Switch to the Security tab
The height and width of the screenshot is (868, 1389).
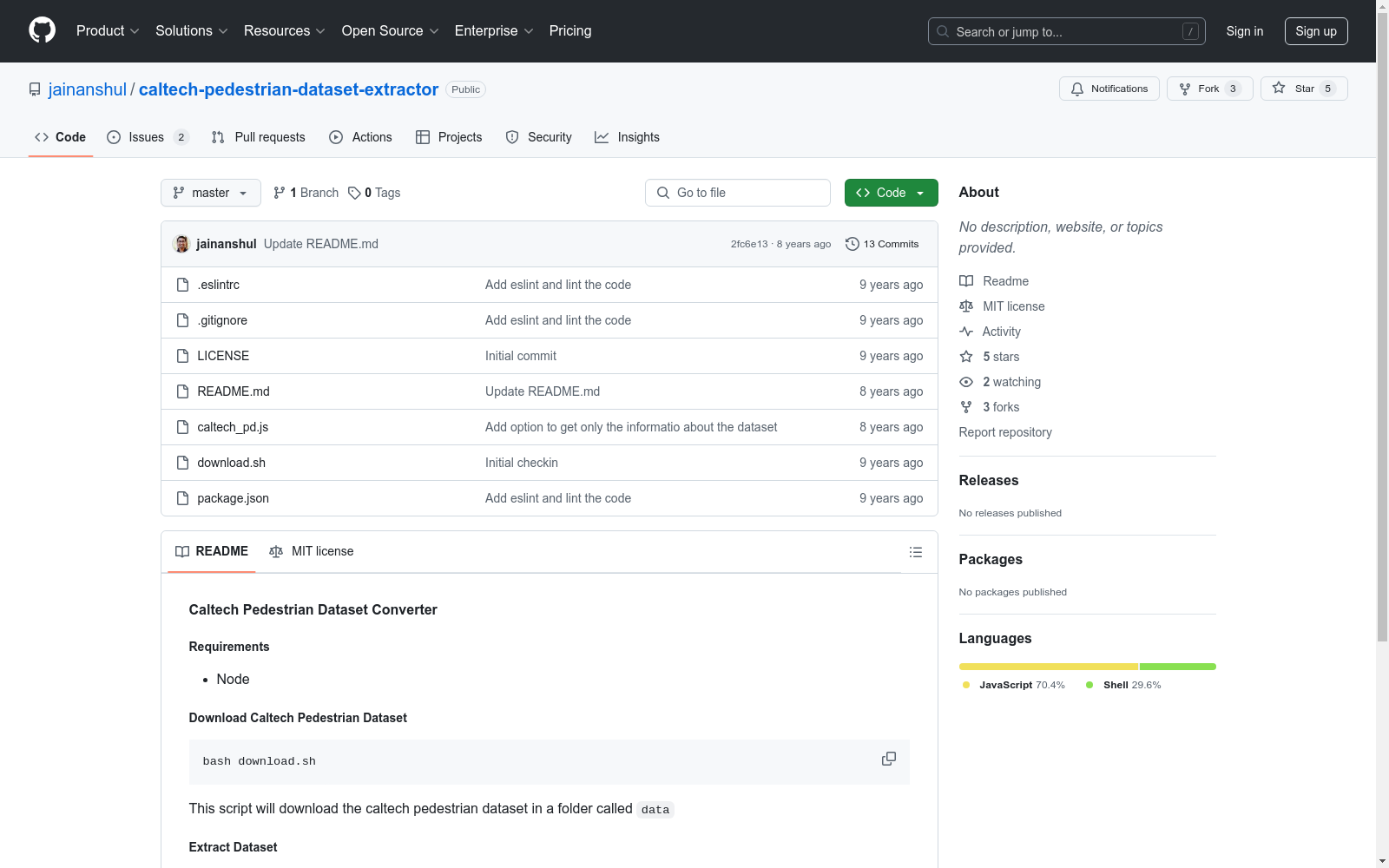pyautogui.click(x=539, y=137)
